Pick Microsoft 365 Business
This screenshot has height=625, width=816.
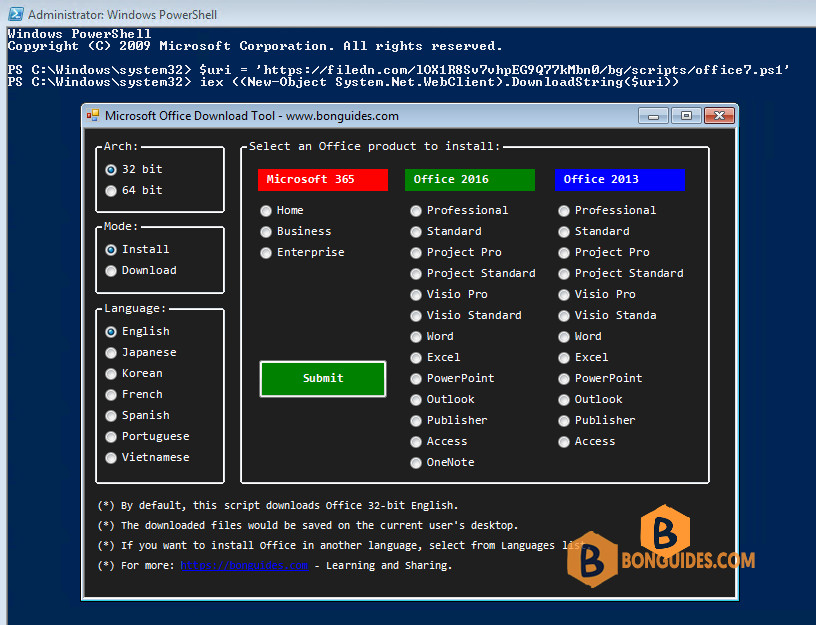[x=296, y=232]
